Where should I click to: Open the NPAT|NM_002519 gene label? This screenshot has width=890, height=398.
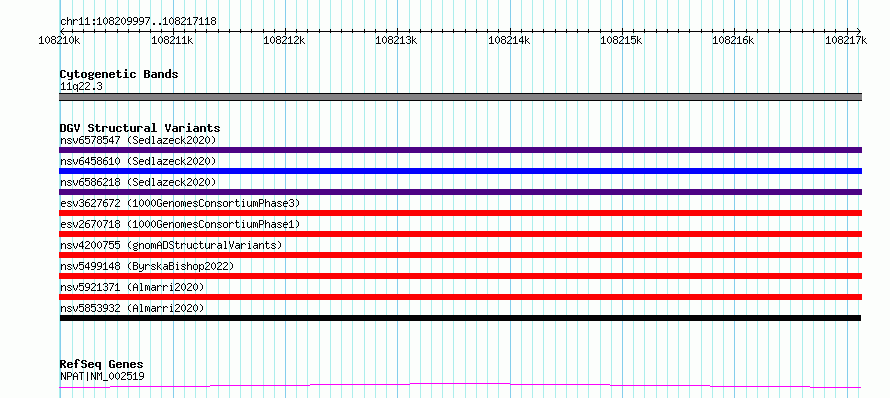tap(102, 376)
